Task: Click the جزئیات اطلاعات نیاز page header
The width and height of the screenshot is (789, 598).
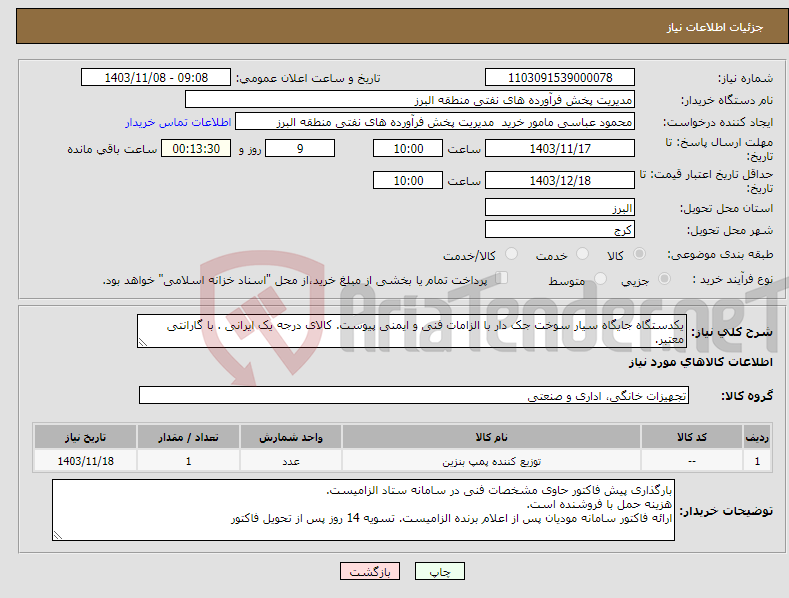Action: 715,27
